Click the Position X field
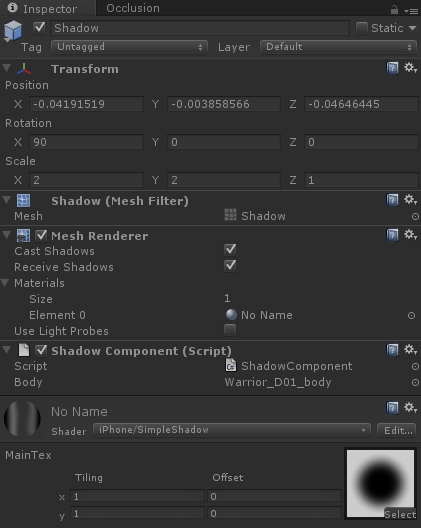Screen dimensions: 421x528 click(86, 104)
